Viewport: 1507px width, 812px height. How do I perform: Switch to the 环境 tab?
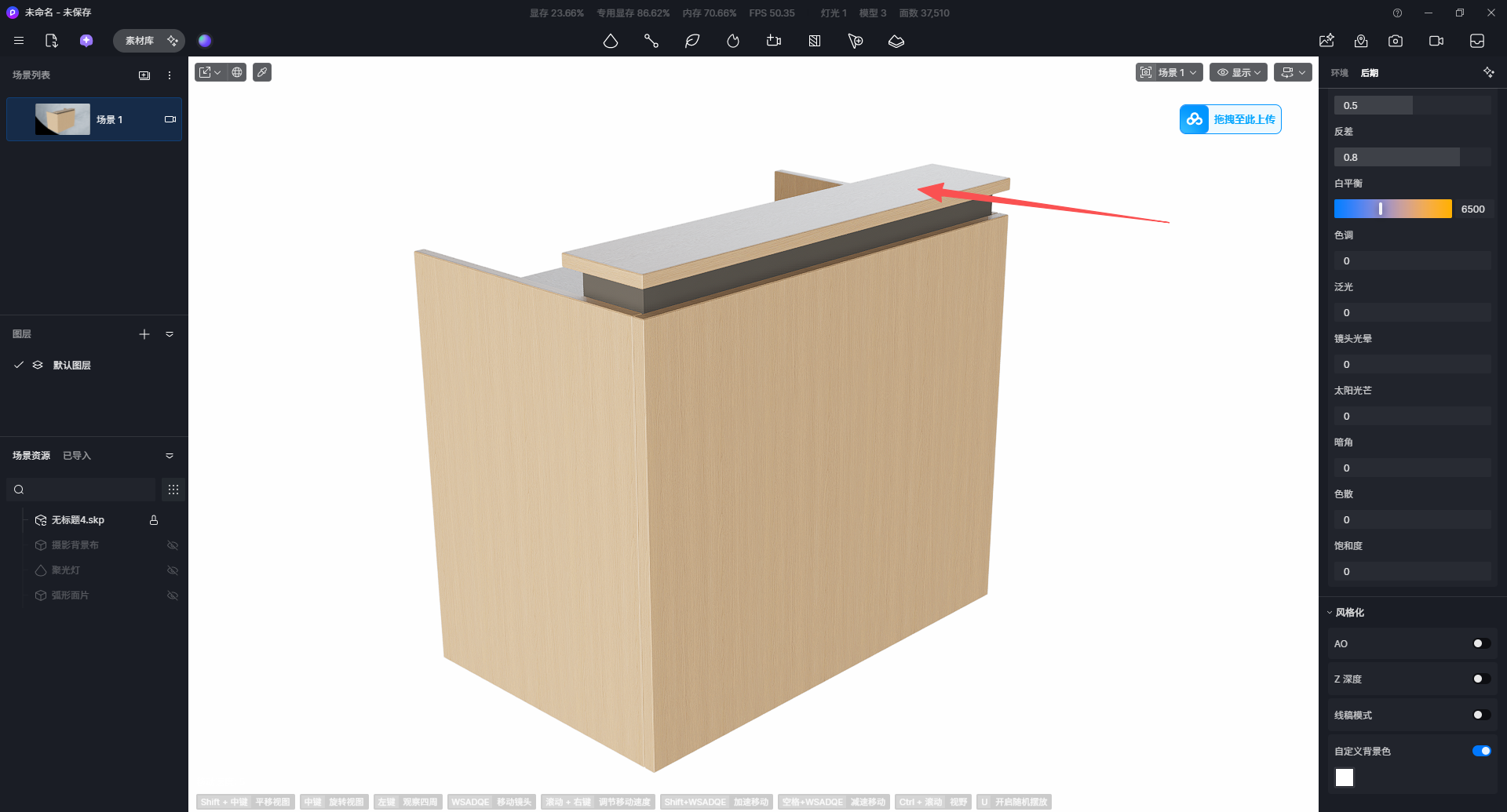coord(1339,73)
